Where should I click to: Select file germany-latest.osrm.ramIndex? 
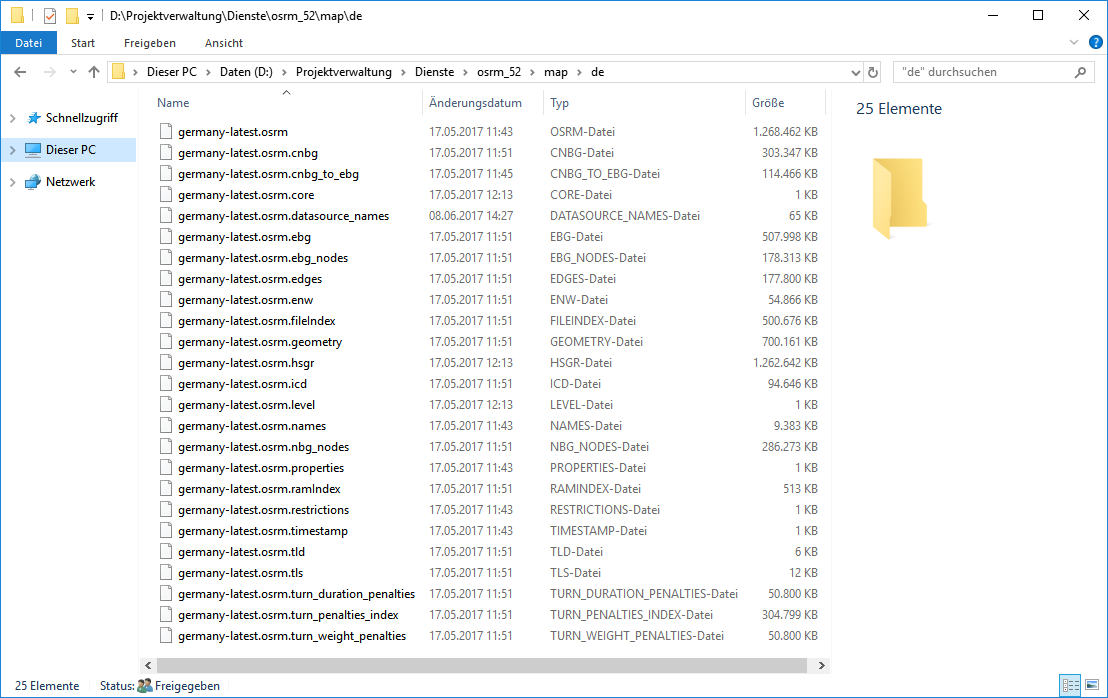(x=259, y=489)
